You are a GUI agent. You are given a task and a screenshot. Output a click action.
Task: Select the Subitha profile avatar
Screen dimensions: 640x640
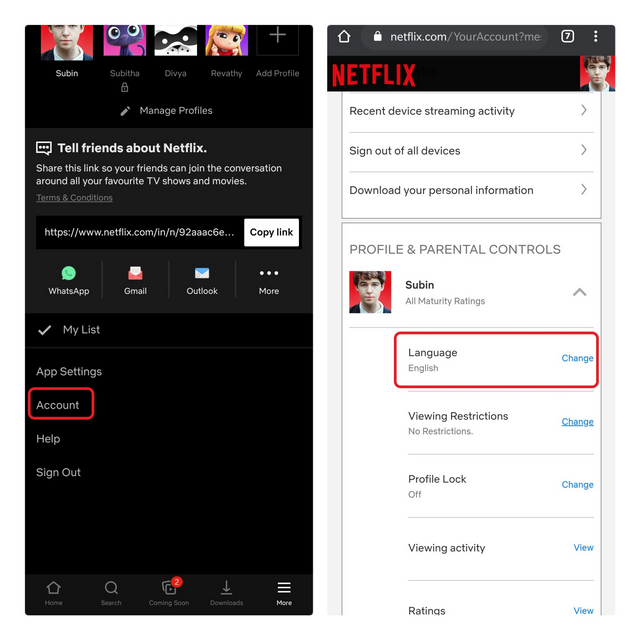125,40
